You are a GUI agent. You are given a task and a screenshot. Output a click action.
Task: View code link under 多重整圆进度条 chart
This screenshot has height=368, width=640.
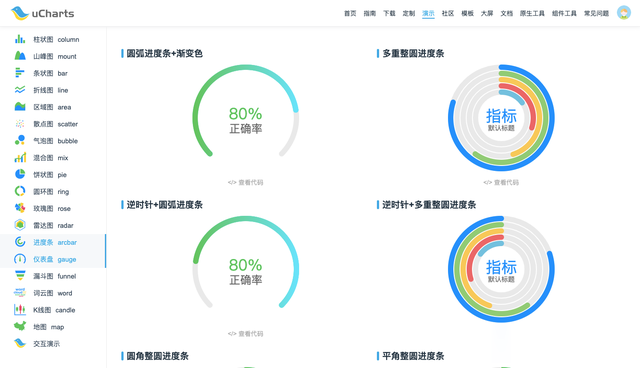point(501,182)
